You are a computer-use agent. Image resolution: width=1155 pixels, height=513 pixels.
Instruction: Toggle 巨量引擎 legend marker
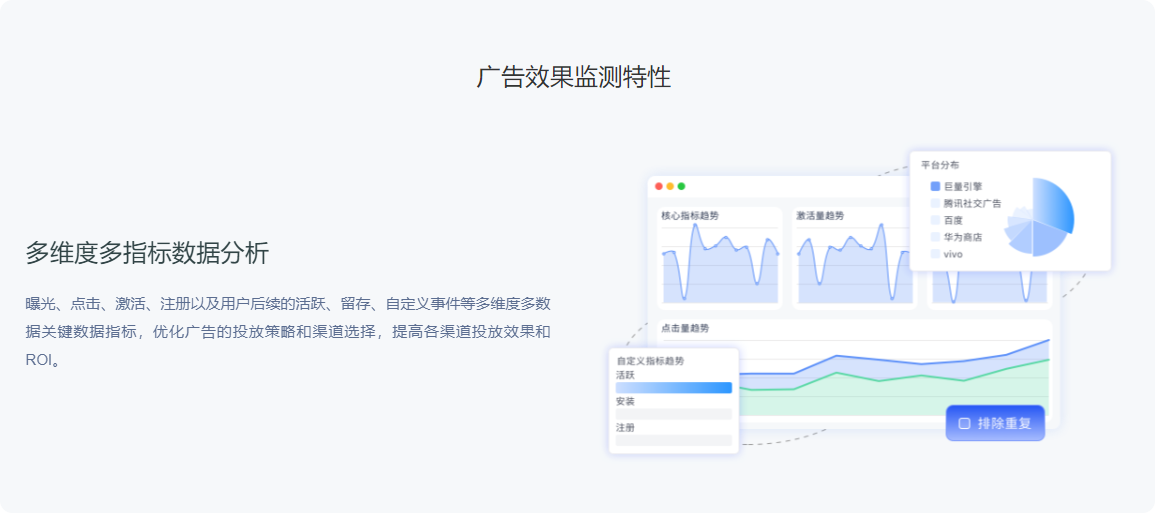point(935,186)
